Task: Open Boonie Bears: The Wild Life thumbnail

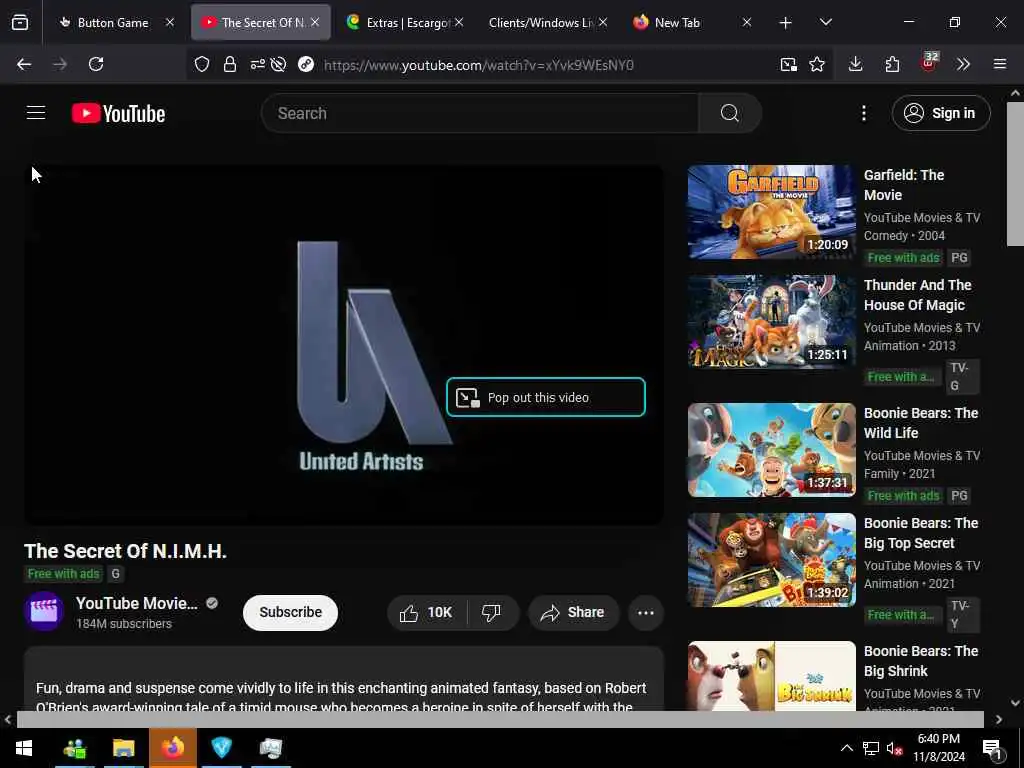Action: coord(771,450)
